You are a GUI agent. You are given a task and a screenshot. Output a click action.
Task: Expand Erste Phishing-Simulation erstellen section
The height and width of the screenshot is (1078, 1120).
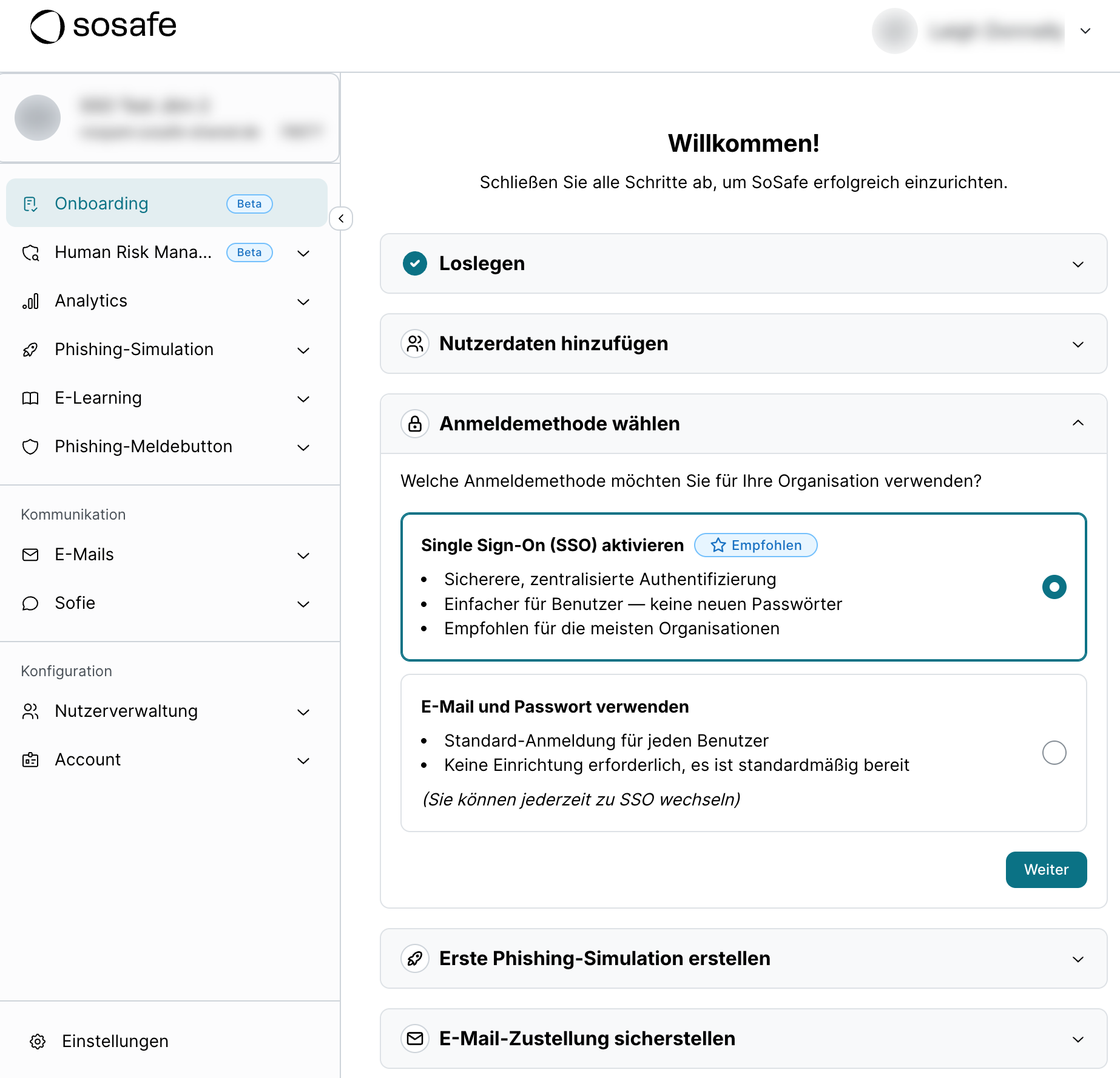point(1078,959)
